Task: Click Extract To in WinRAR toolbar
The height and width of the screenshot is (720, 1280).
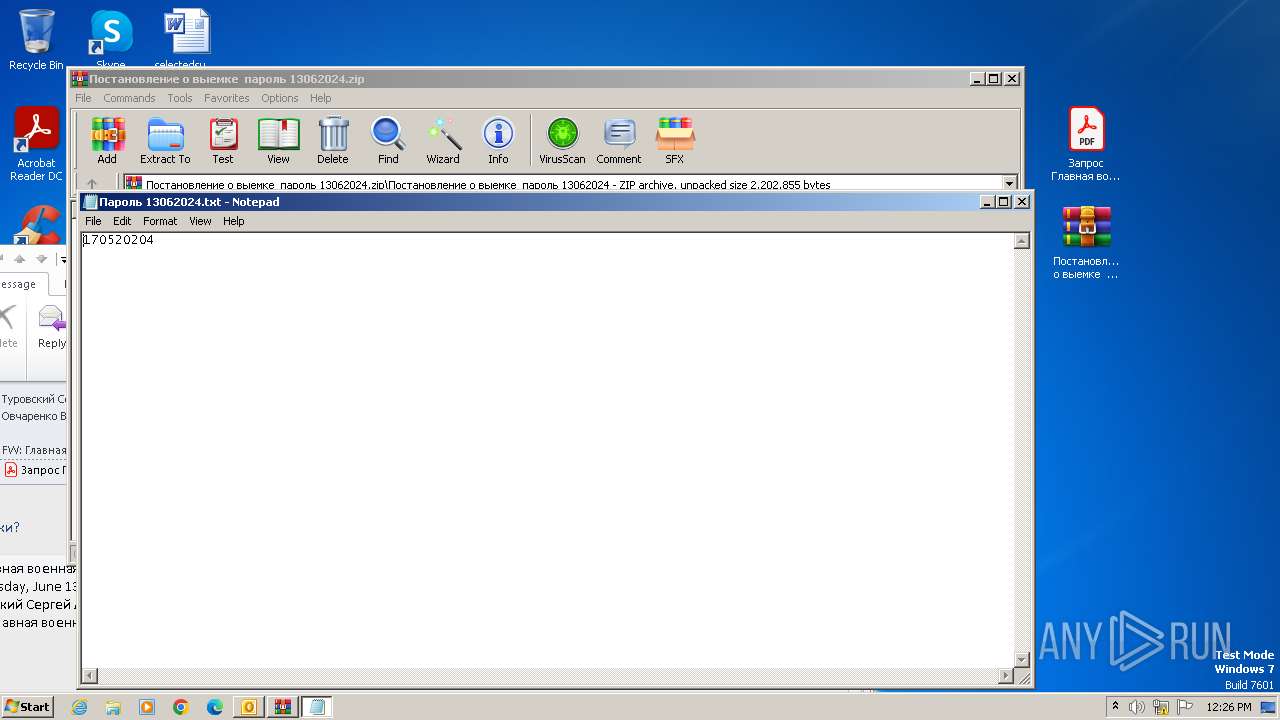Action: pos(165,141)
